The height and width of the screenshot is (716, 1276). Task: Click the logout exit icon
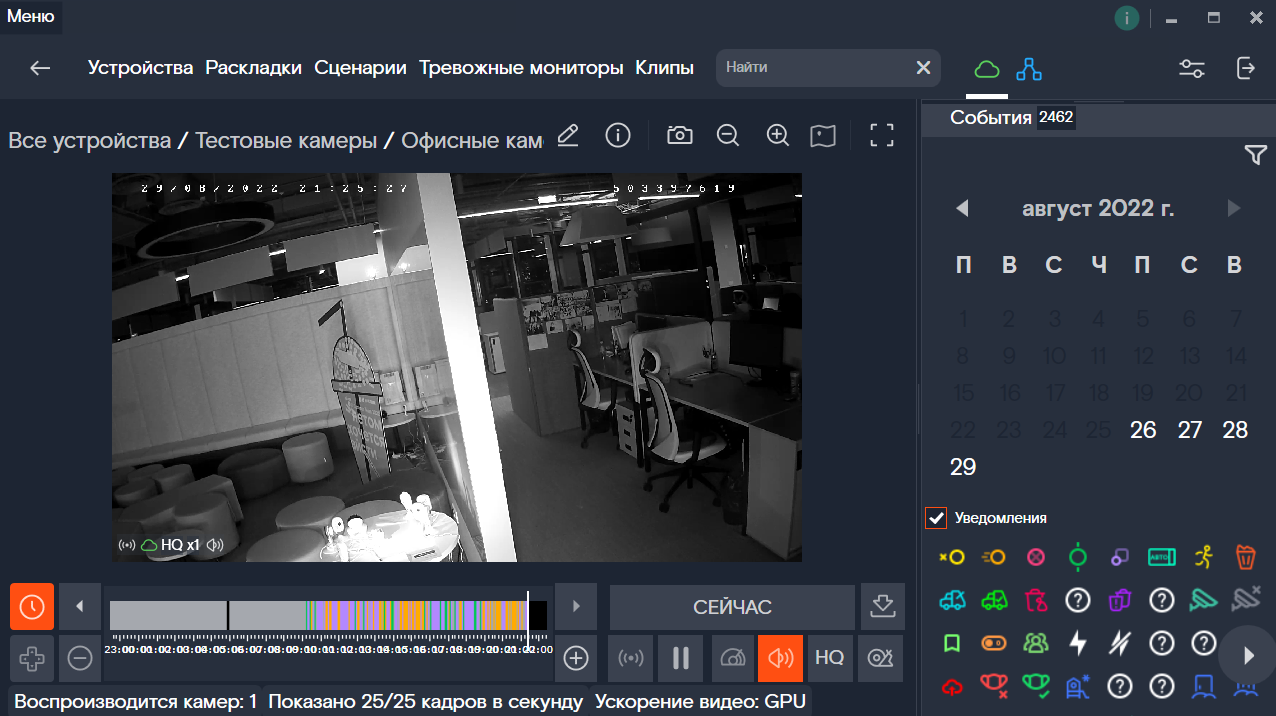pos(1246,68)
